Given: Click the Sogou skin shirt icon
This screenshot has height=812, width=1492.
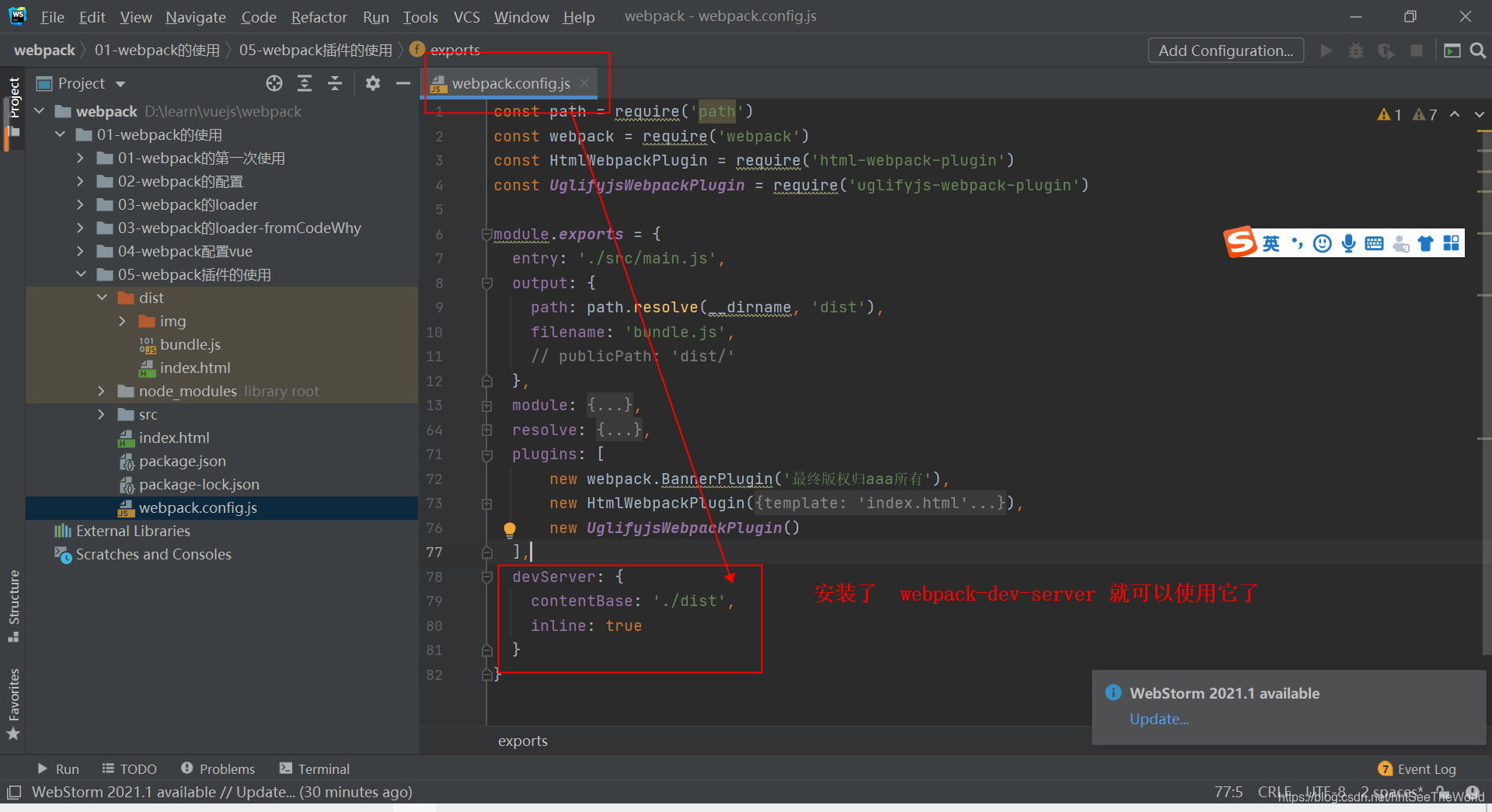Looking at the screenshot, I should tap(1425, 243).
